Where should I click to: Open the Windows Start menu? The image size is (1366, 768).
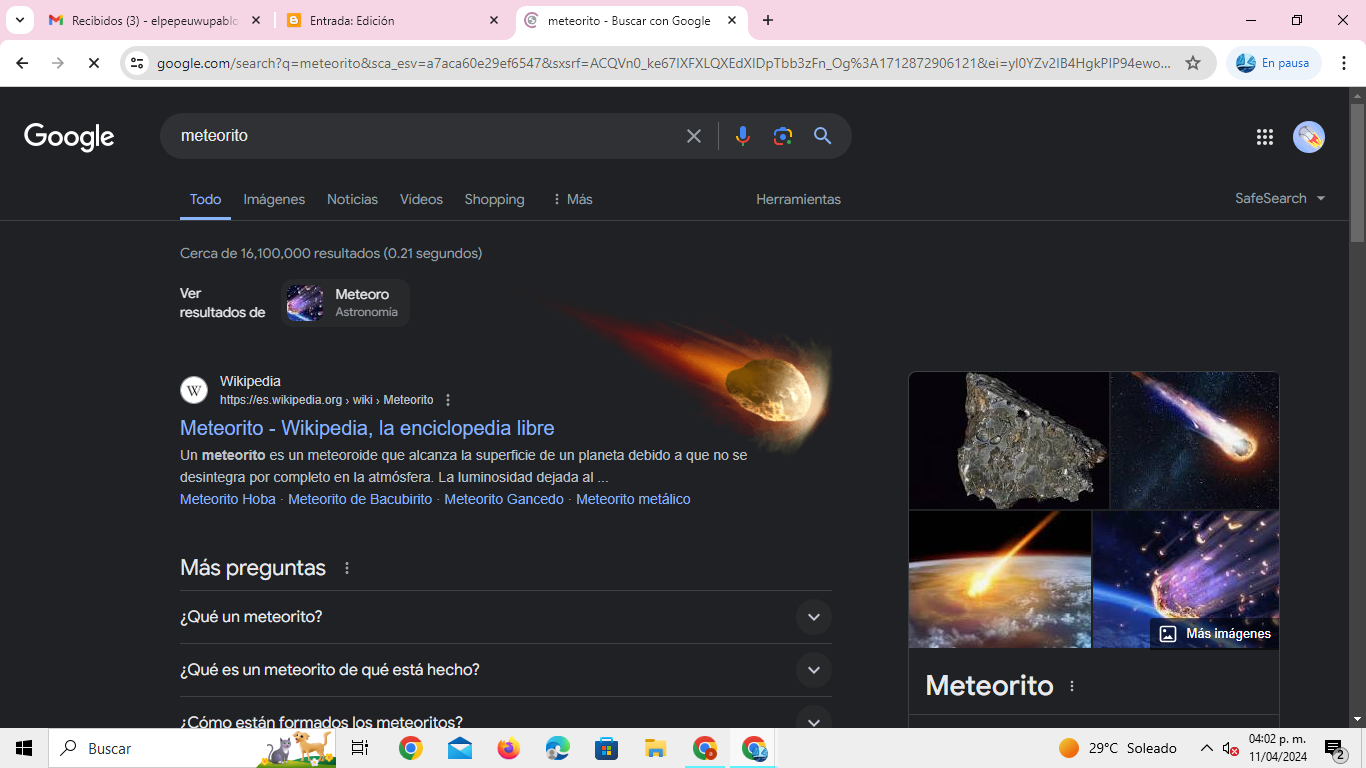click(x=24, y=748)
